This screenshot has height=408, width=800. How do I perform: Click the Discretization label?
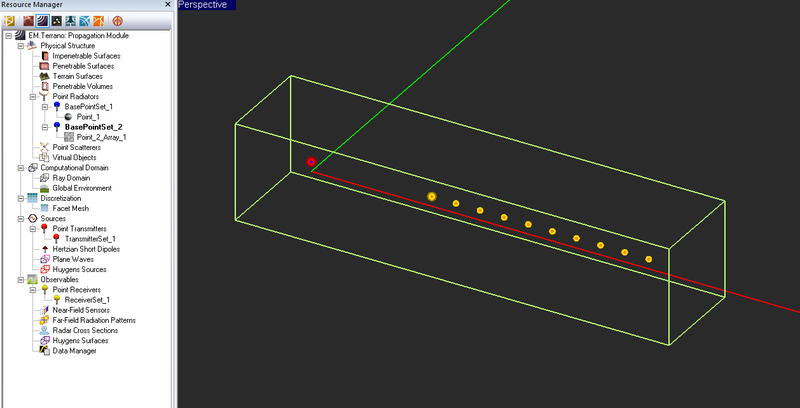[61, 198]
